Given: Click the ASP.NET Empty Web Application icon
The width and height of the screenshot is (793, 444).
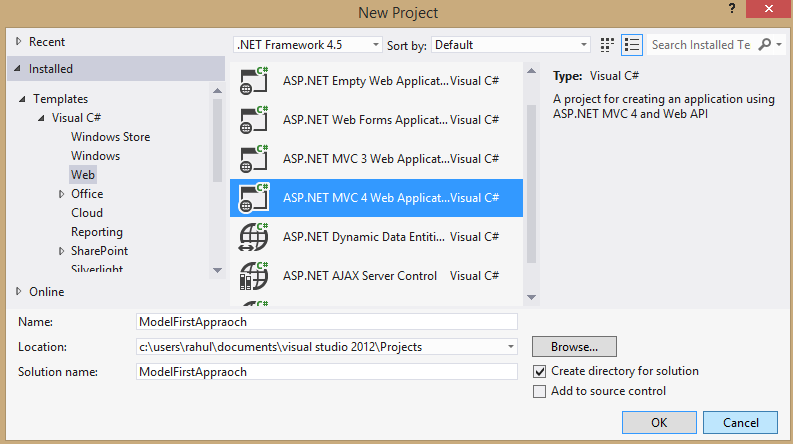Looking at the screenshot, I should (255, 81).
